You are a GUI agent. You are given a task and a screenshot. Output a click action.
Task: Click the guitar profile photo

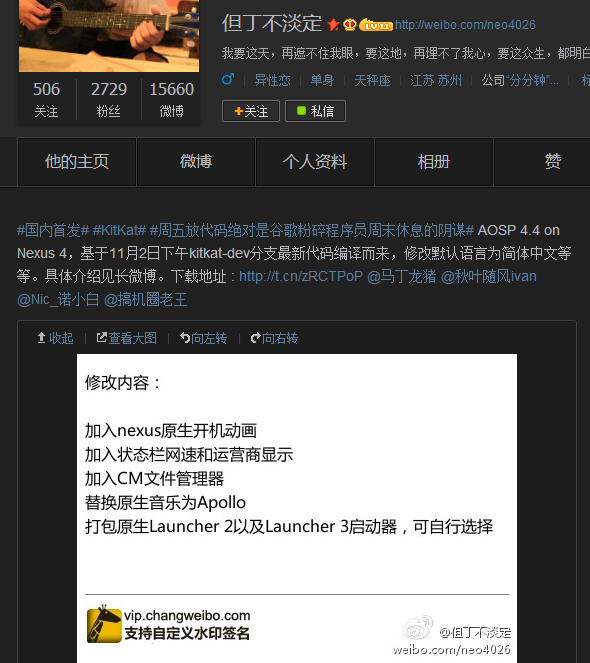coord(109,36)
